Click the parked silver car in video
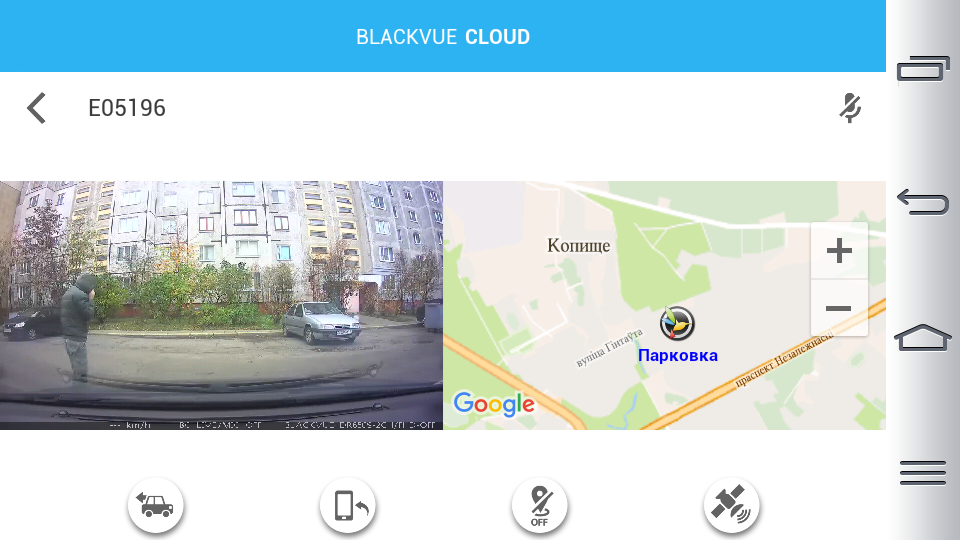The image size is (960, 540). pos(321,323)
